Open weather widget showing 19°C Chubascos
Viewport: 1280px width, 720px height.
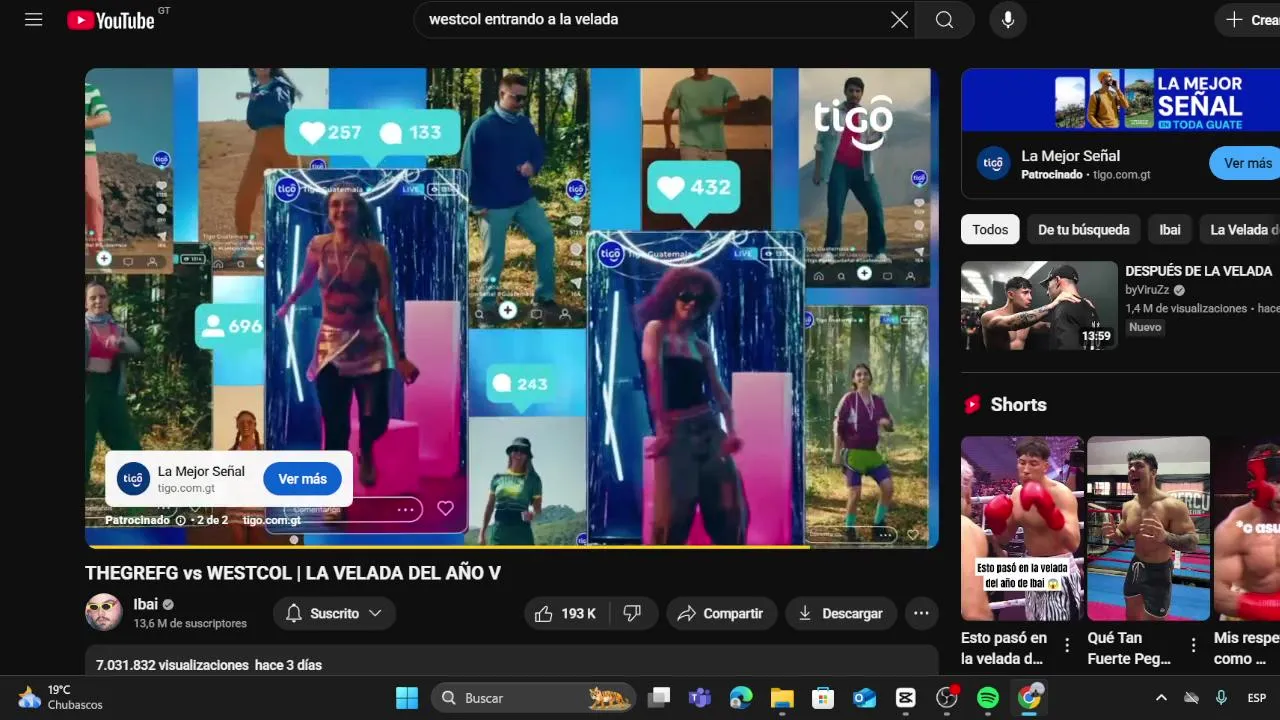pos(60,697)
